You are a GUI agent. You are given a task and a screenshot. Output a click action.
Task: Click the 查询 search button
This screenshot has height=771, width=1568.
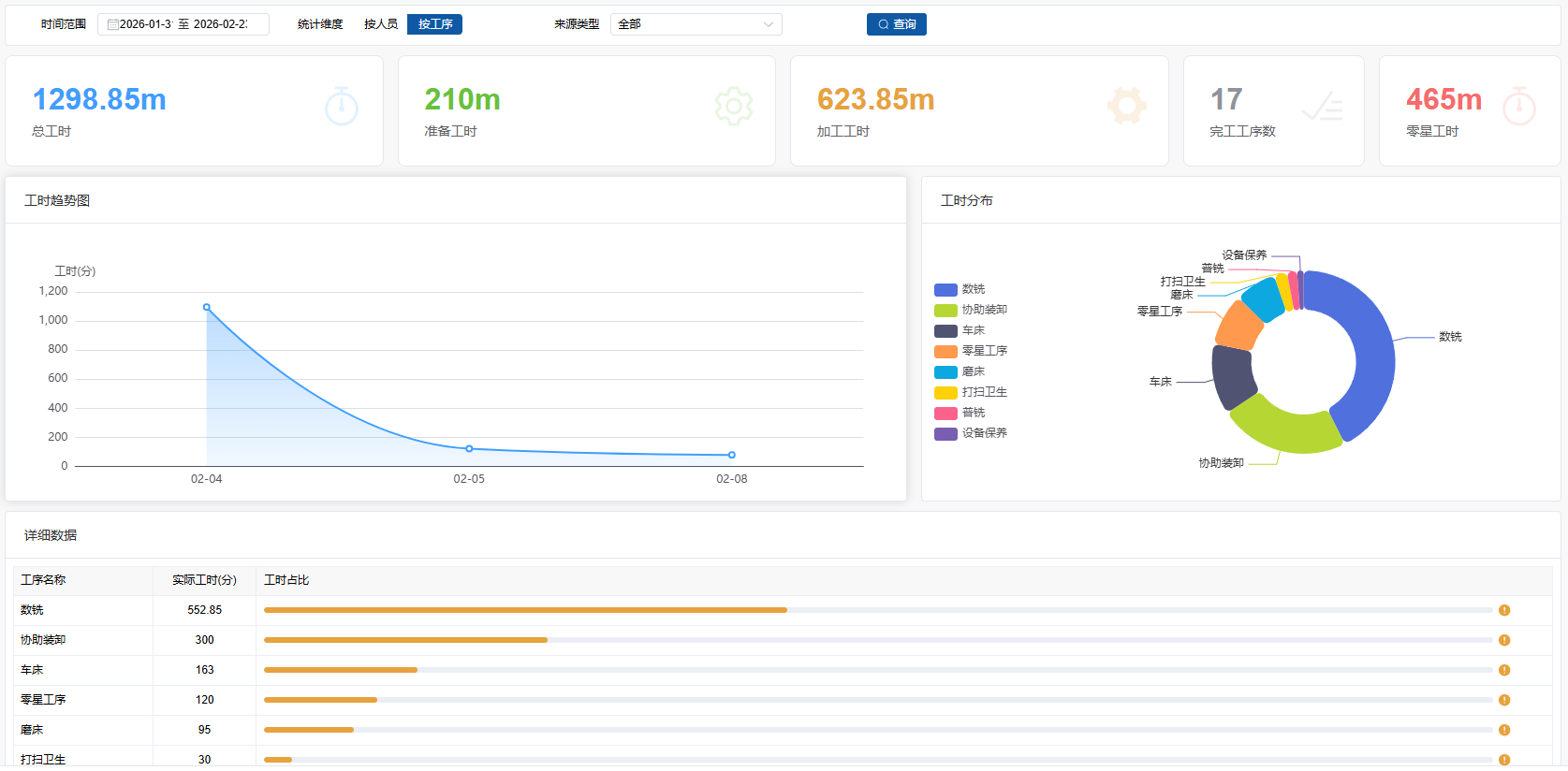(896, 24)
